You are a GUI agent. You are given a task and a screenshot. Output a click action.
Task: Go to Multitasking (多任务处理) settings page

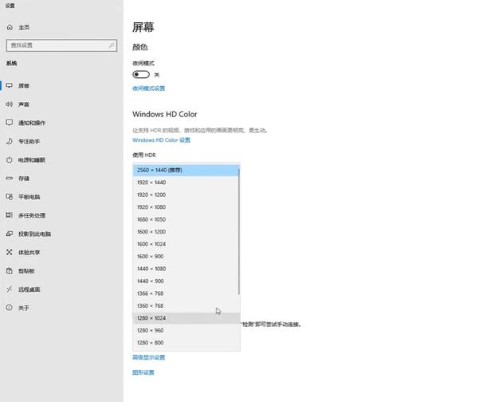pos(32,215)
